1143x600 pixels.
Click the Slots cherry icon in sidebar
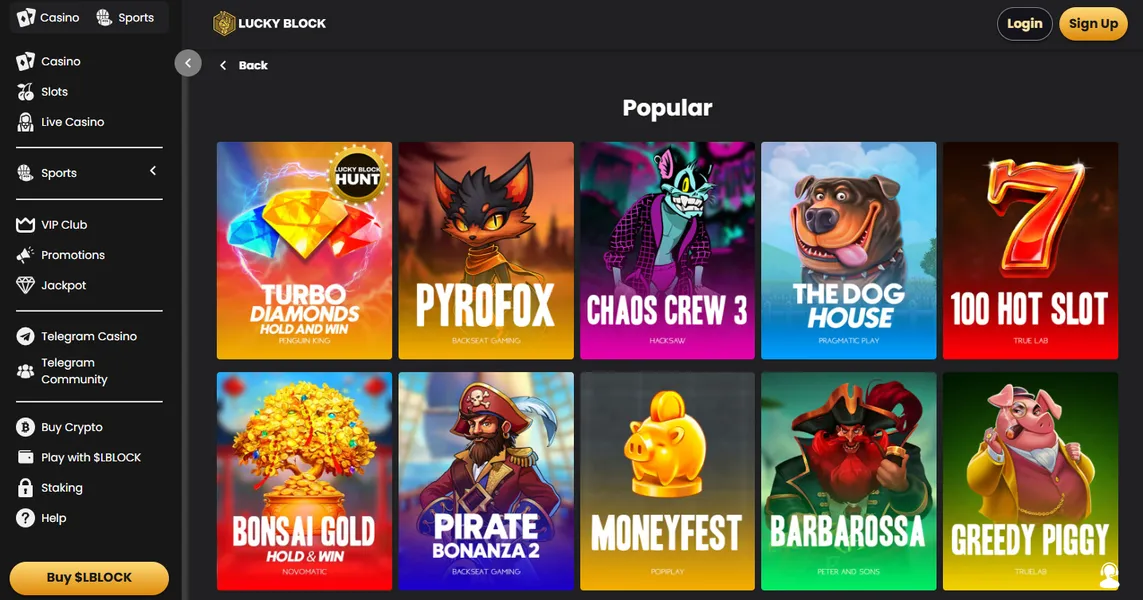pyautogui.click(x=26, y=92)
